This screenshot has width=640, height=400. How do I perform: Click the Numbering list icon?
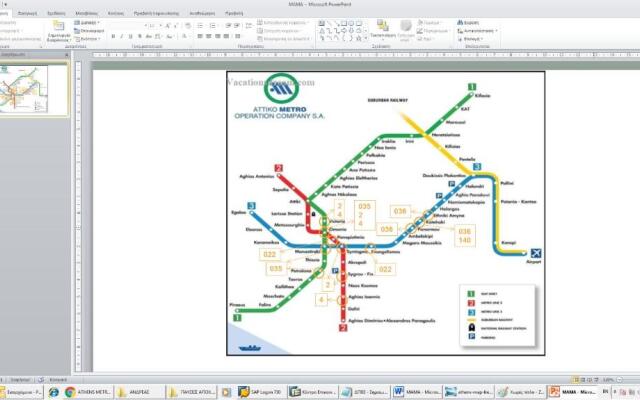(x=213, y=26)
